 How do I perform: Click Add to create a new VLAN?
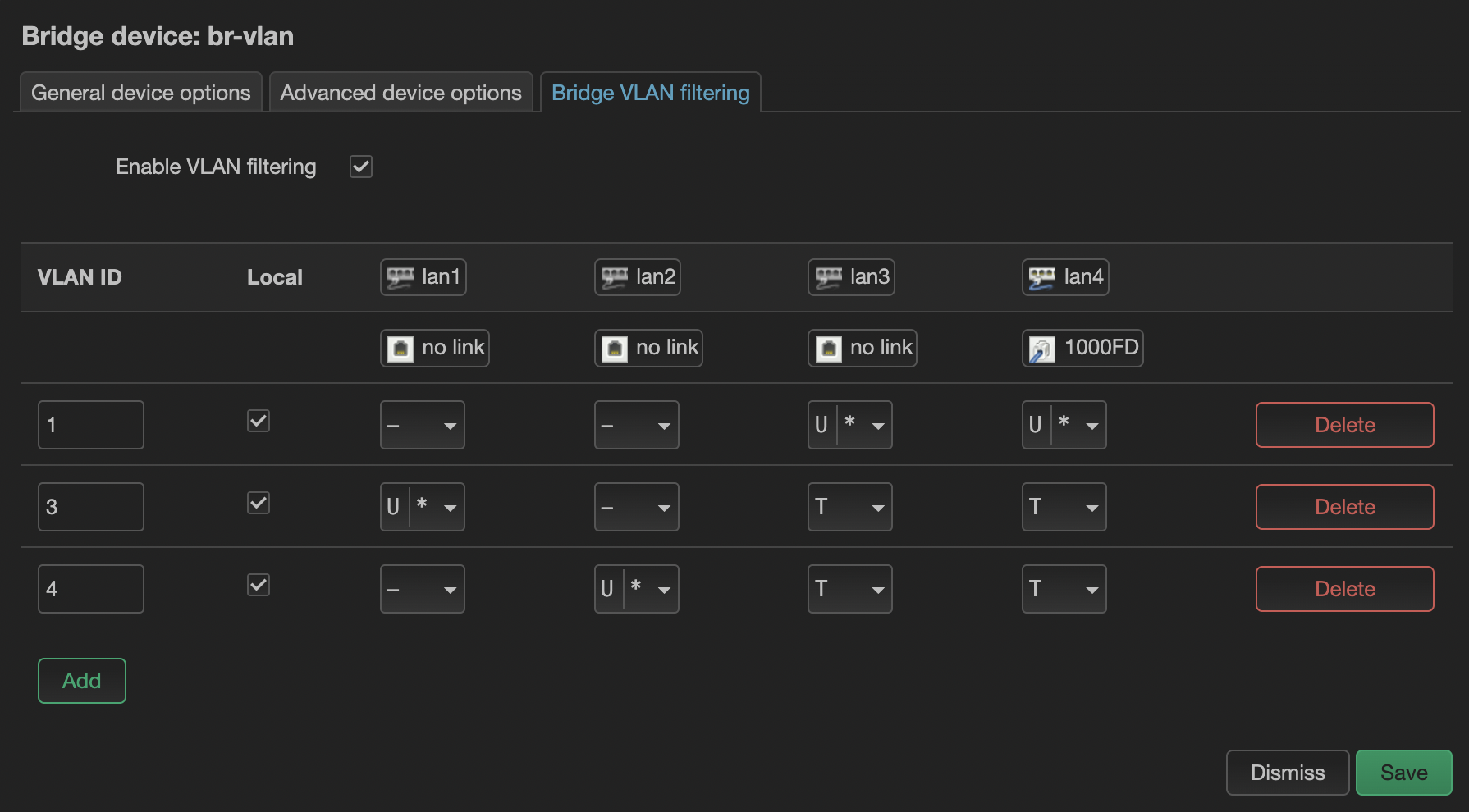(81, 680)
